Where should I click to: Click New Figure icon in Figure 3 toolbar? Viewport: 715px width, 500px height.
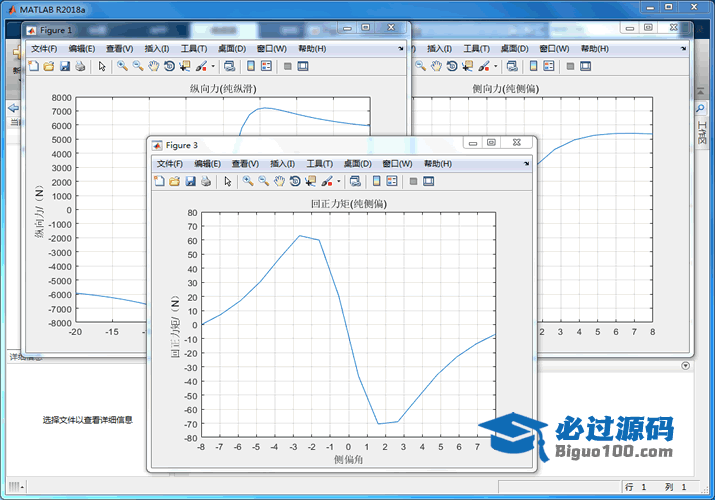point(159,181)
